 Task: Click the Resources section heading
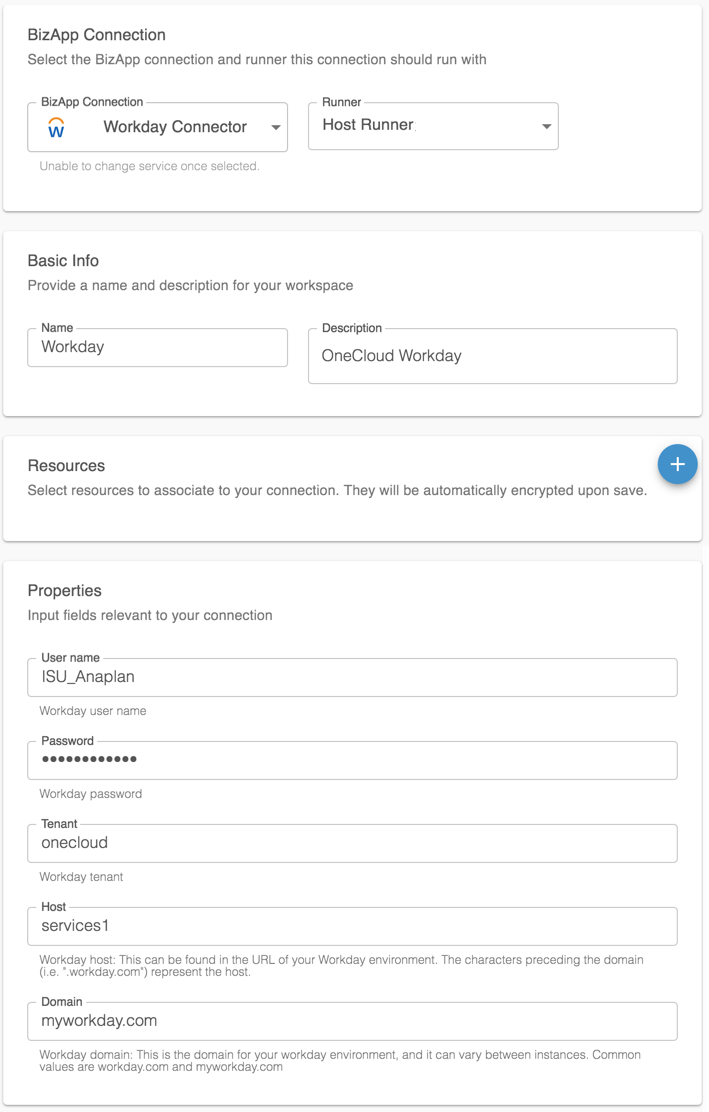click(66, 465)
